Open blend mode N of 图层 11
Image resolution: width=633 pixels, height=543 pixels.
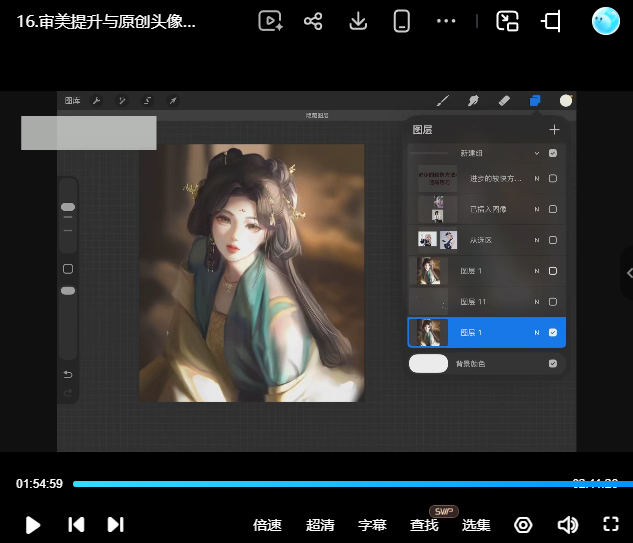tap(537, 302)
